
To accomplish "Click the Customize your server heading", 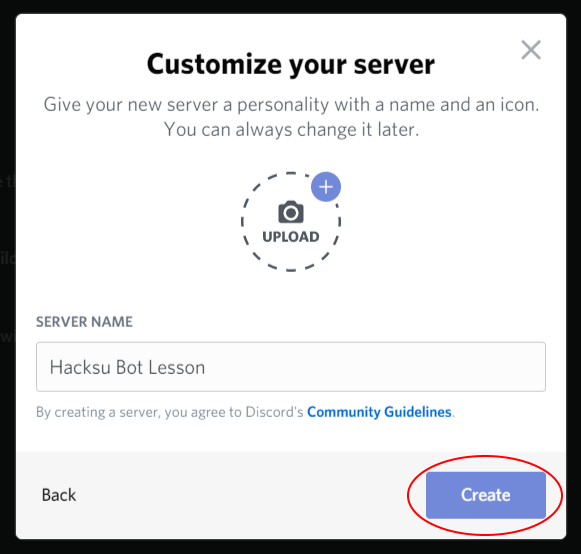I will pyautogui.click(x=291, y=64).
